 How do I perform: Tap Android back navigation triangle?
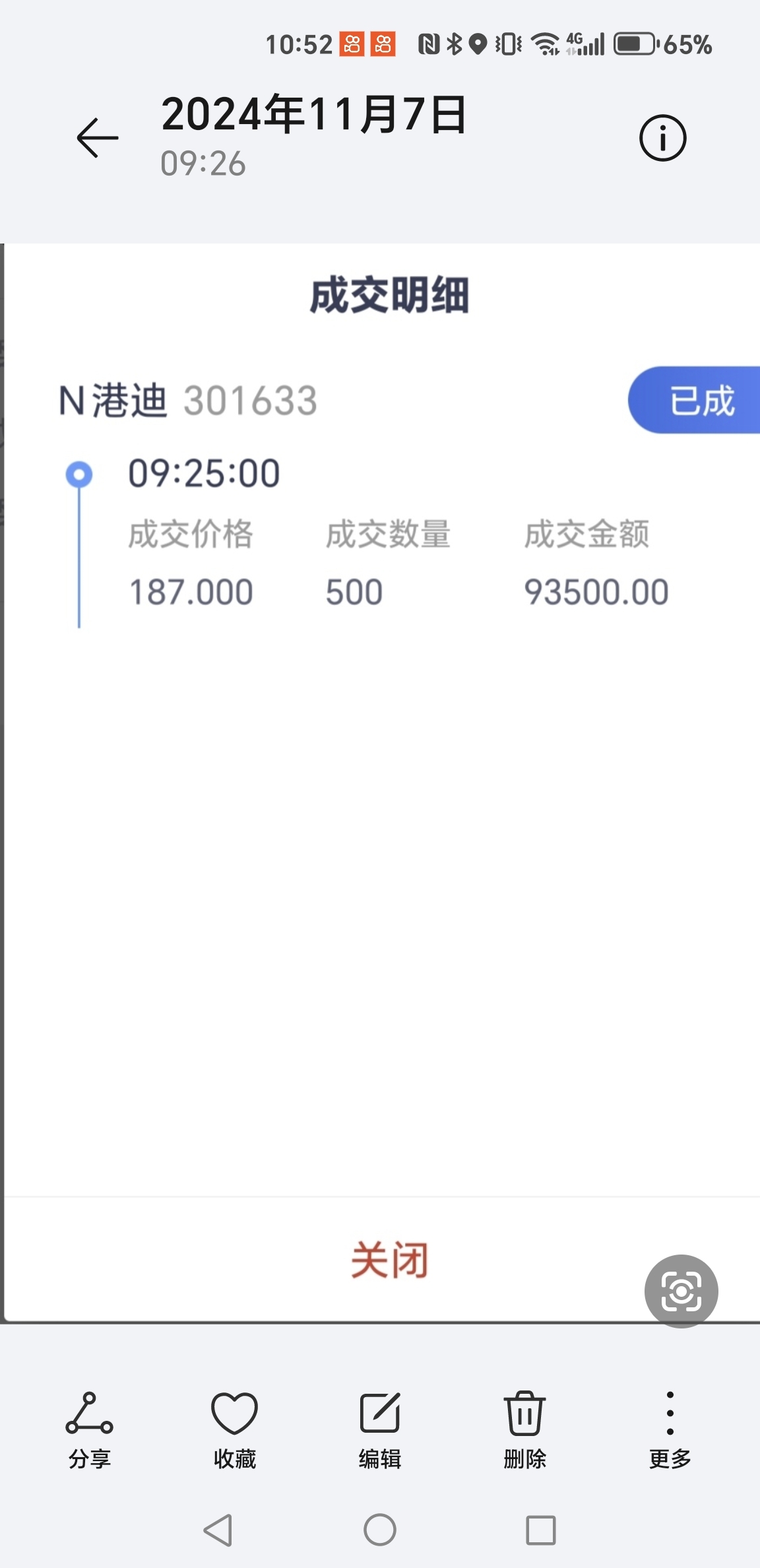[x=218, y=1530]
